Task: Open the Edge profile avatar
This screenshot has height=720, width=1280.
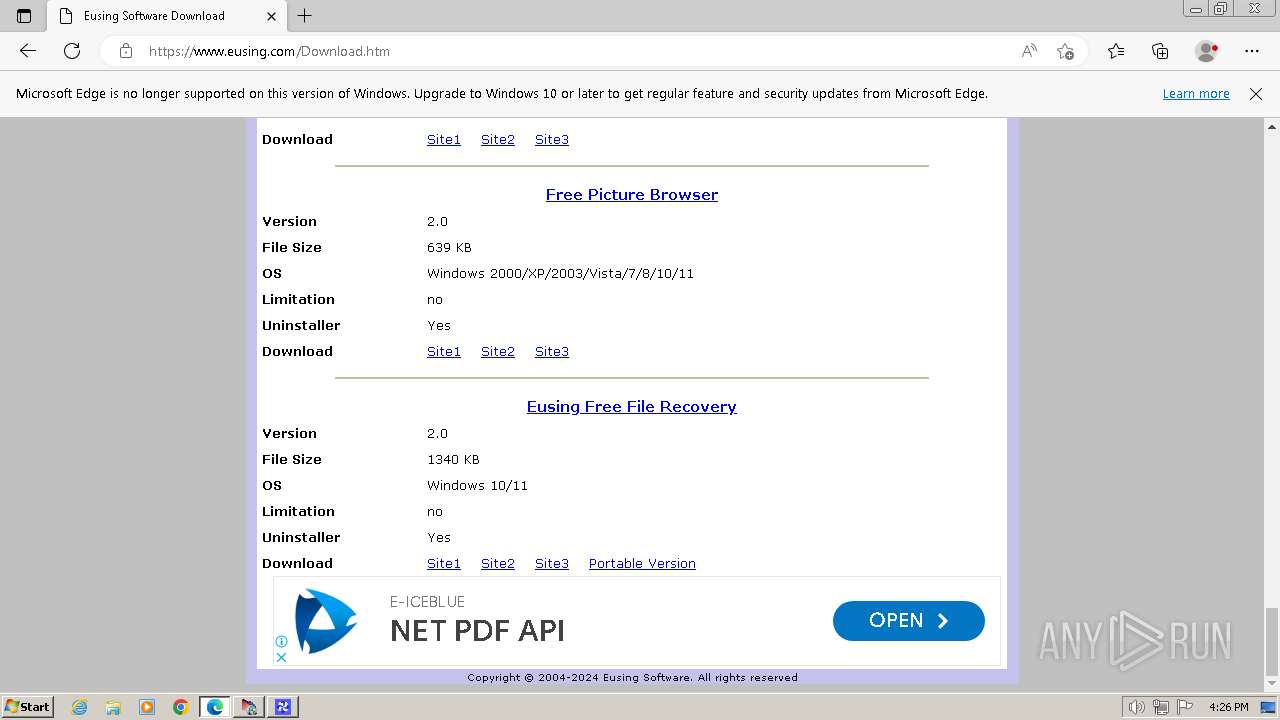Action: tap(1207, 51)
